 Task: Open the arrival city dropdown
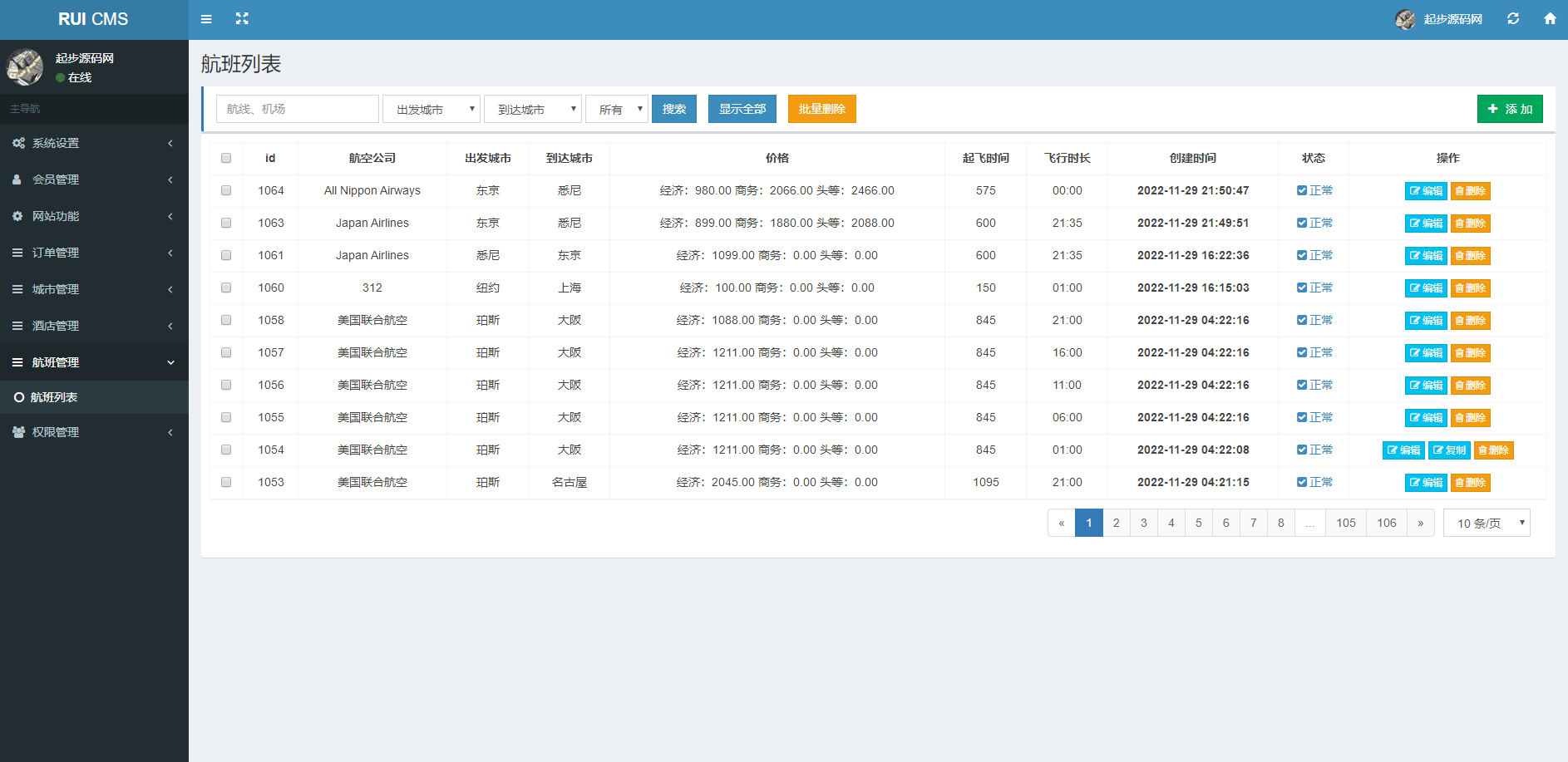click(x=533, y=109)
